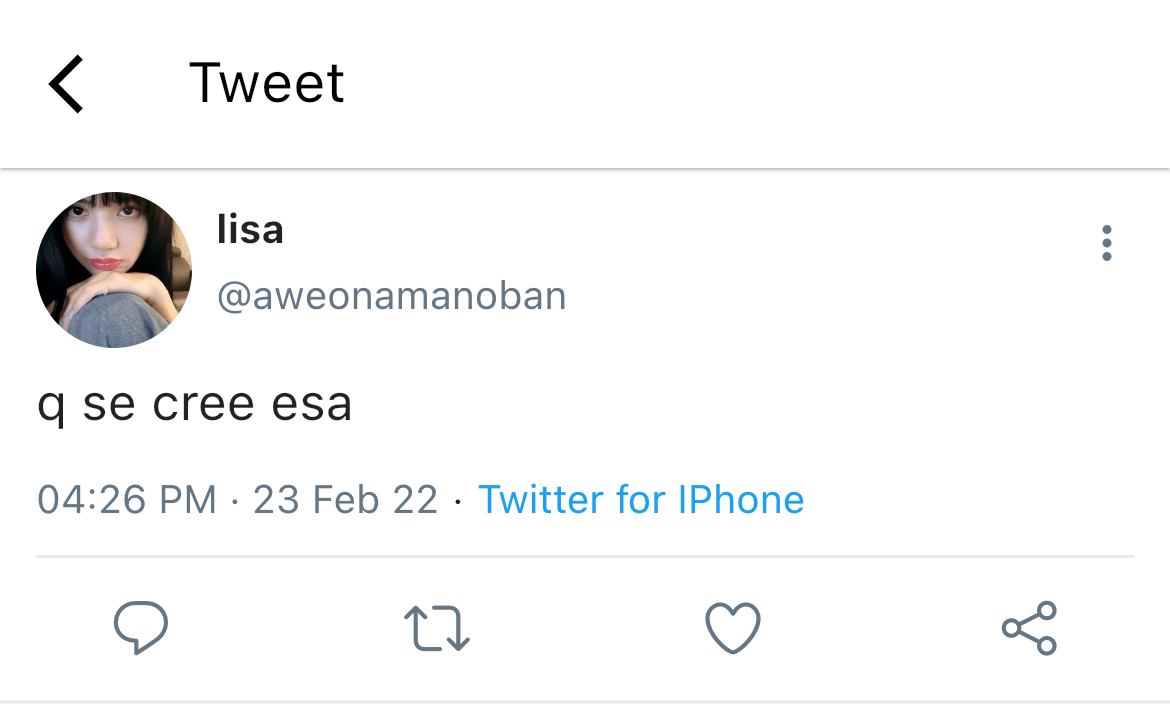Click the word iPhone in source label

(x=741, y=500)
